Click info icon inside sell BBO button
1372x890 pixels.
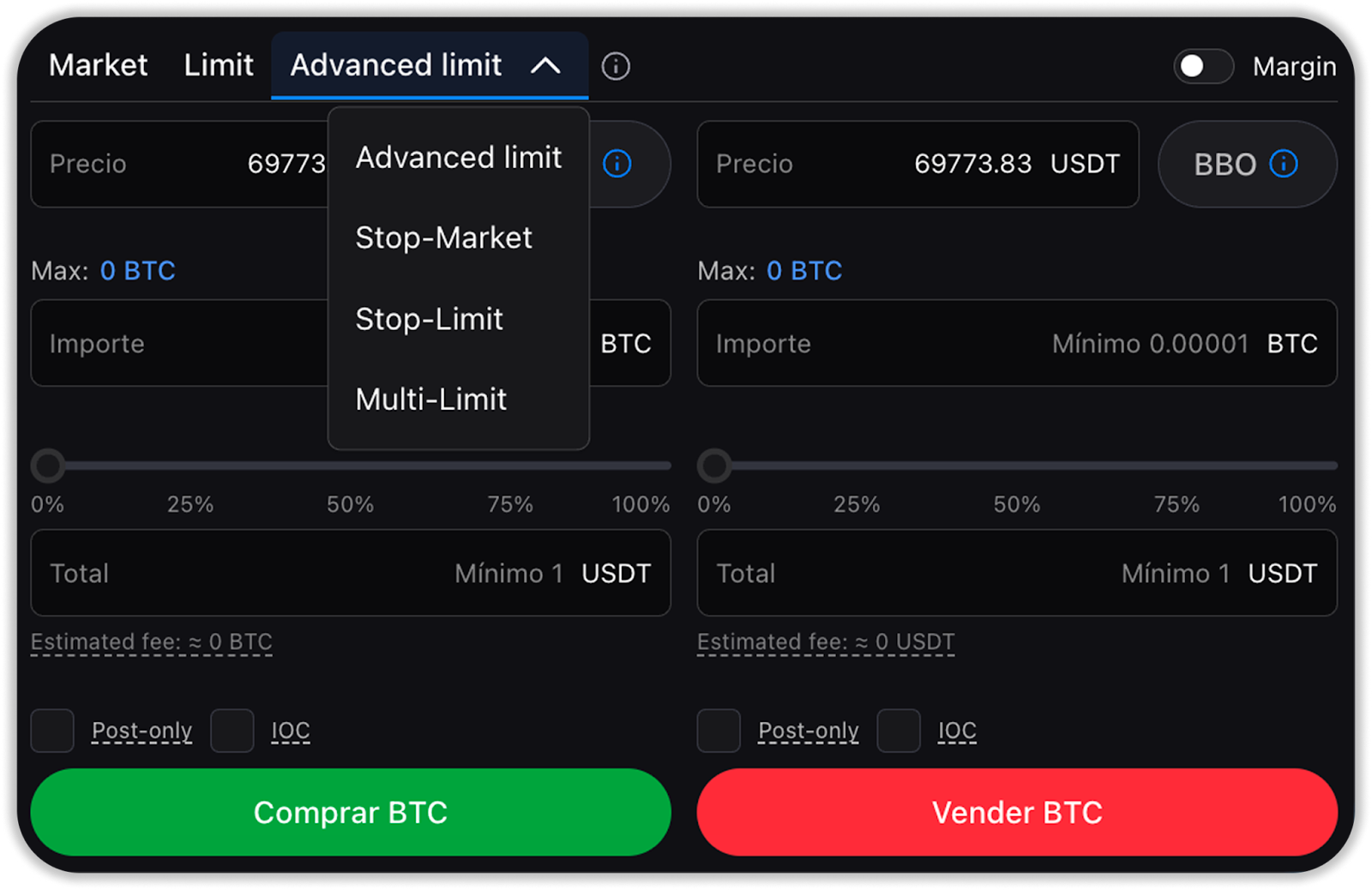pyautogui.click(x=1284, y=164)
